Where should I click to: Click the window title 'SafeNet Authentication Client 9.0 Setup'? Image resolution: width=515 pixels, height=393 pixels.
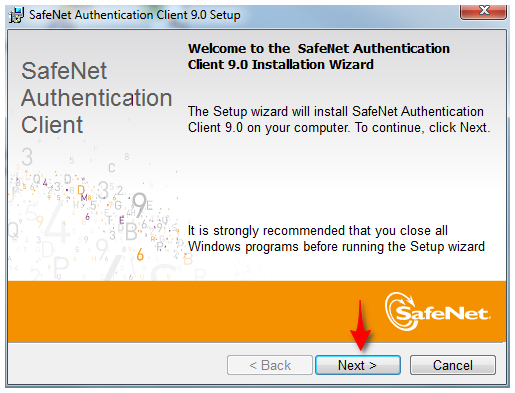click(135, 15)
